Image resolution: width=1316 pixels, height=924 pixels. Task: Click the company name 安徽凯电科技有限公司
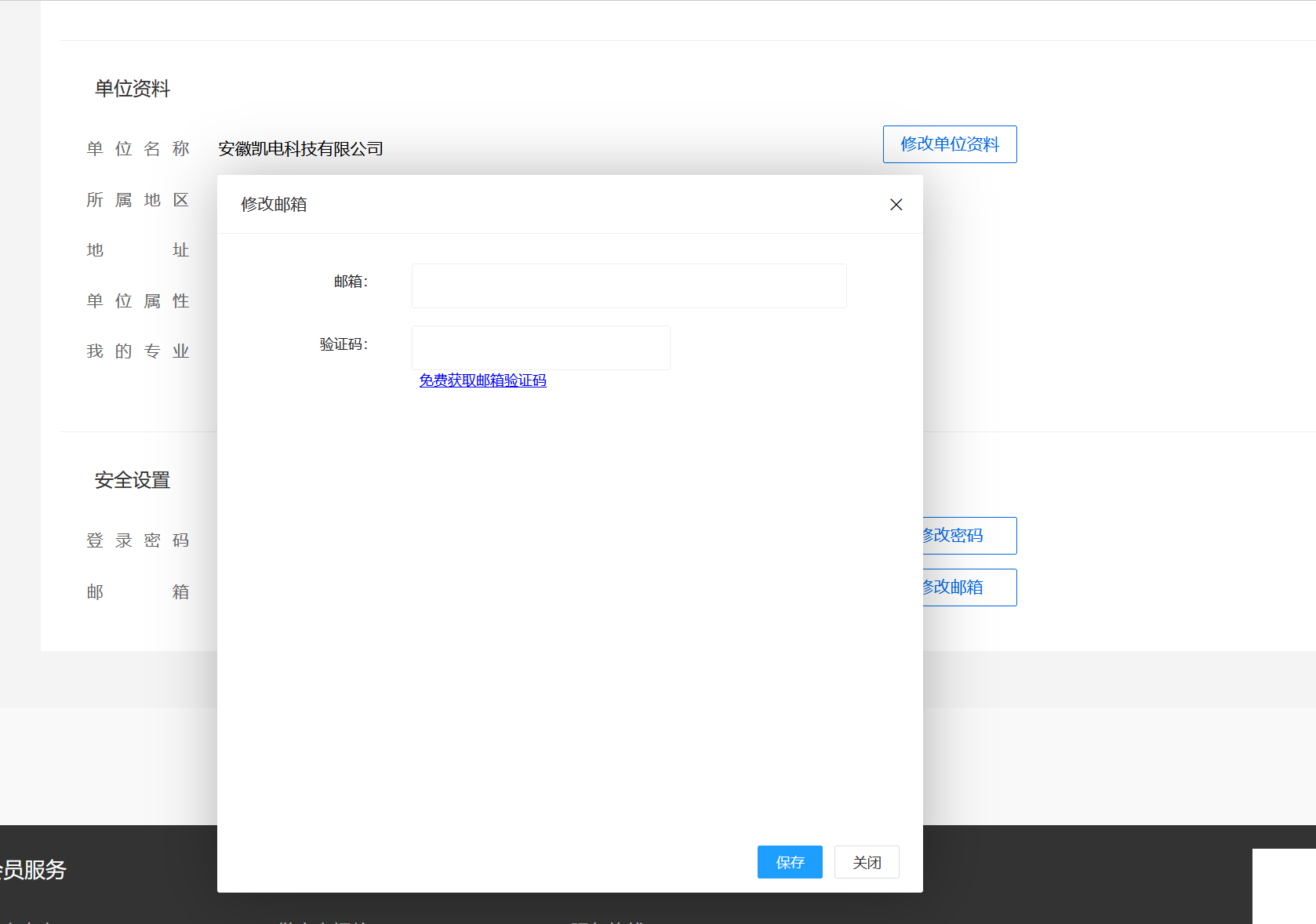pos(300,149)
